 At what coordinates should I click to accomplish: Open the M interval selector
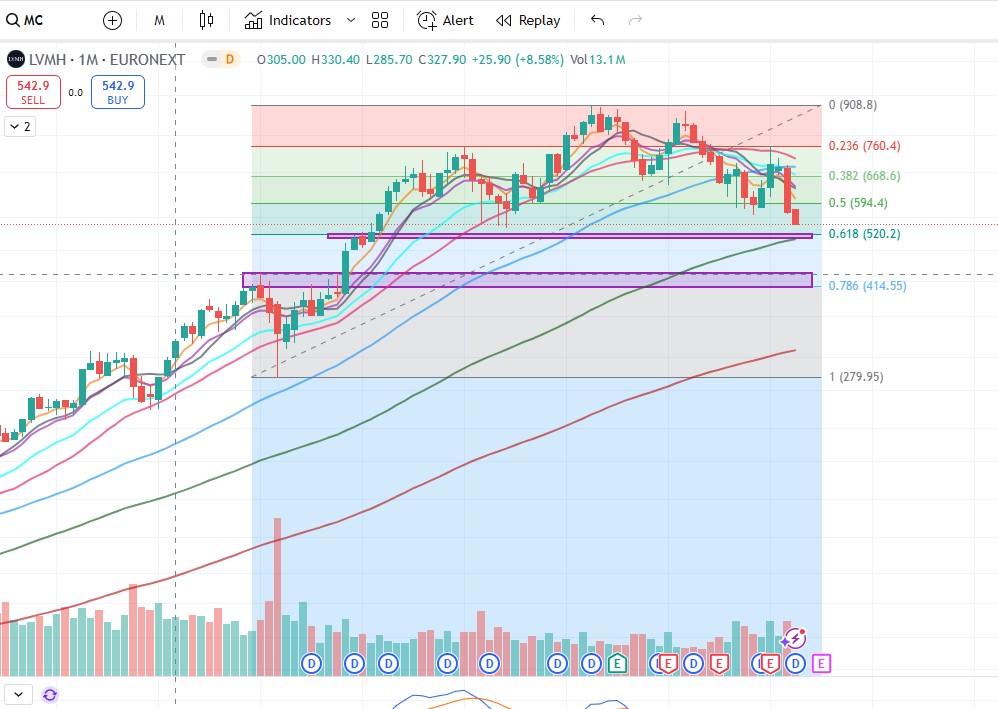(159, 20)
